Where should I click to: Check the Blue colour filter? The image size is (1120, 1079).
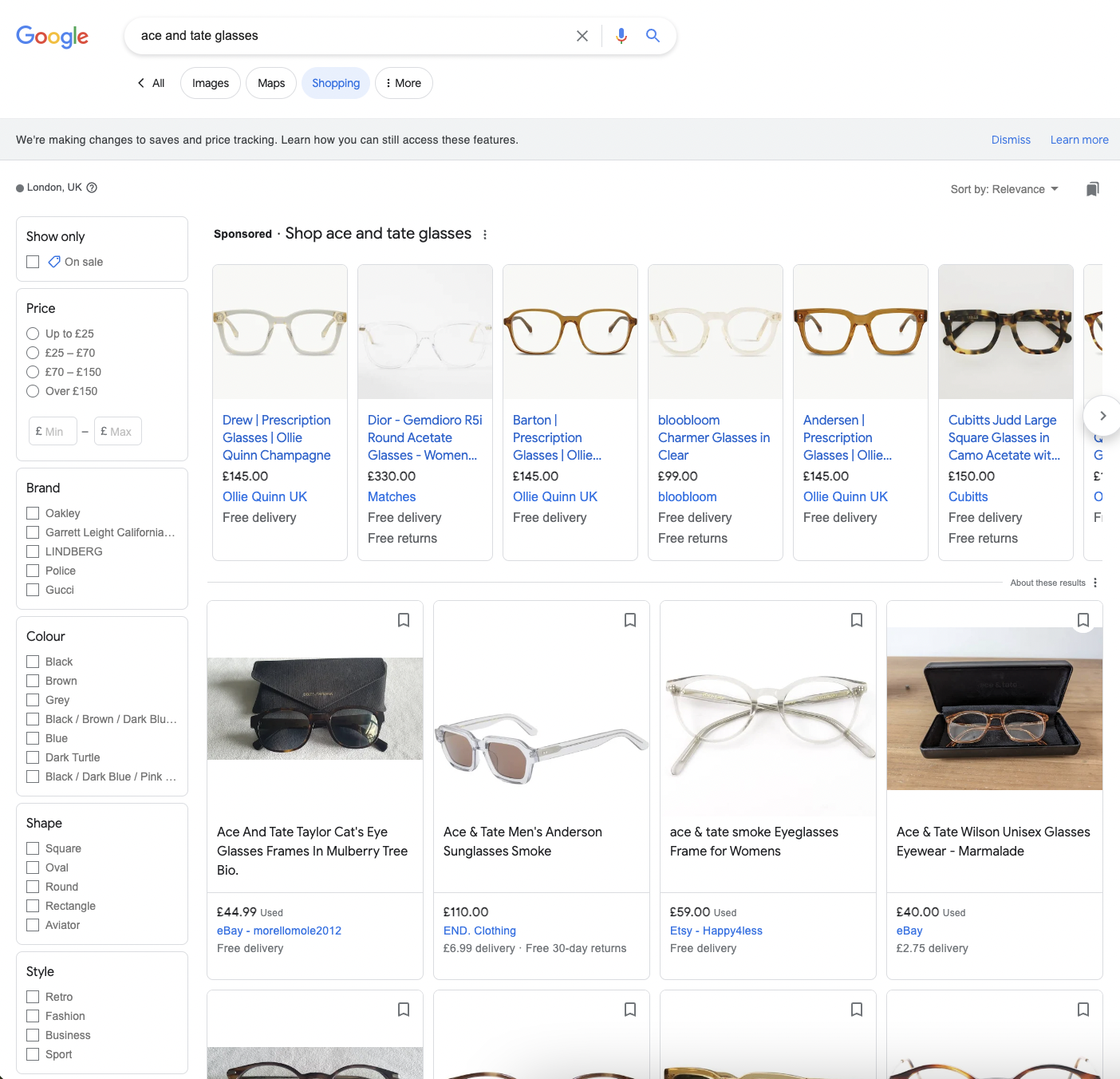33,738
